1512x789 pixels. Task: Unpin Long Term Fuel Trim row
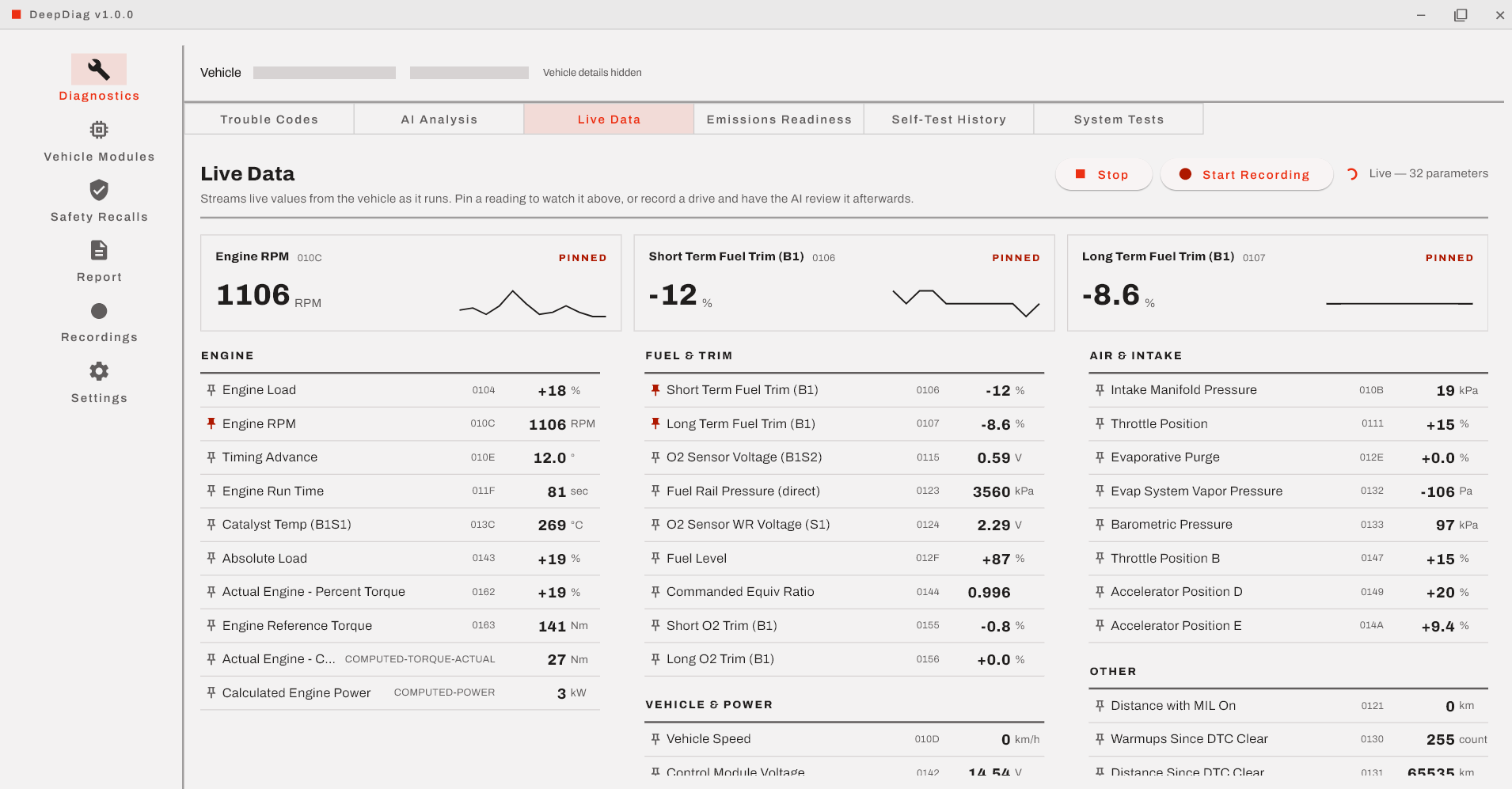(x=655, y=423)
